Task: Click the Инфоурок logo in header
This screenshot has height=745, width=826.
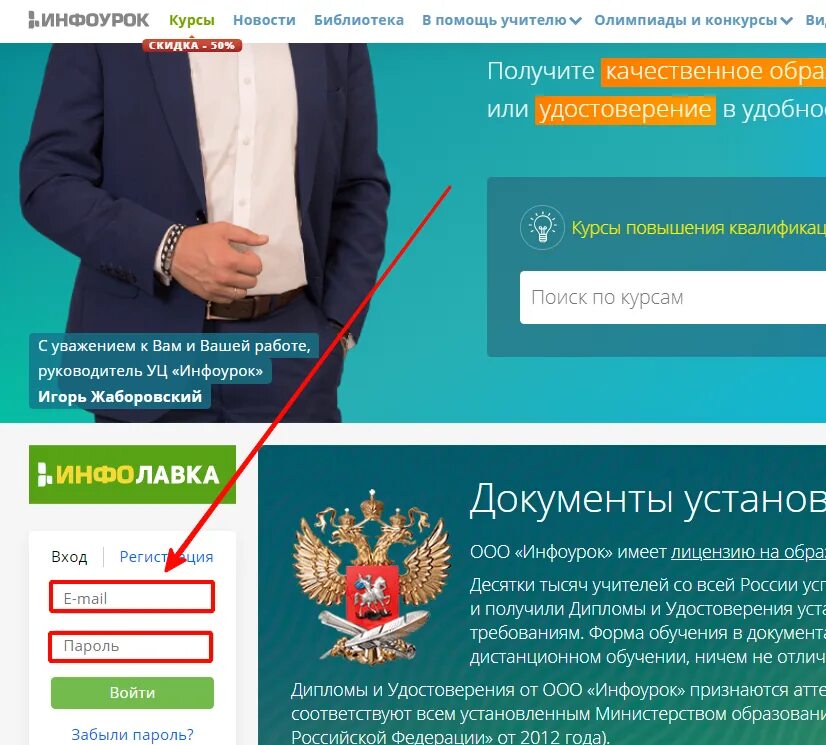Action: click(x=88, y=20)
